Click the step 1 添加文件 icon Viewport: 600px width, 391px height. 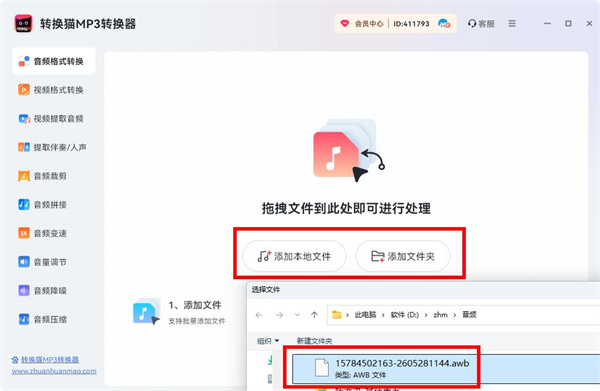pos(147,311)
